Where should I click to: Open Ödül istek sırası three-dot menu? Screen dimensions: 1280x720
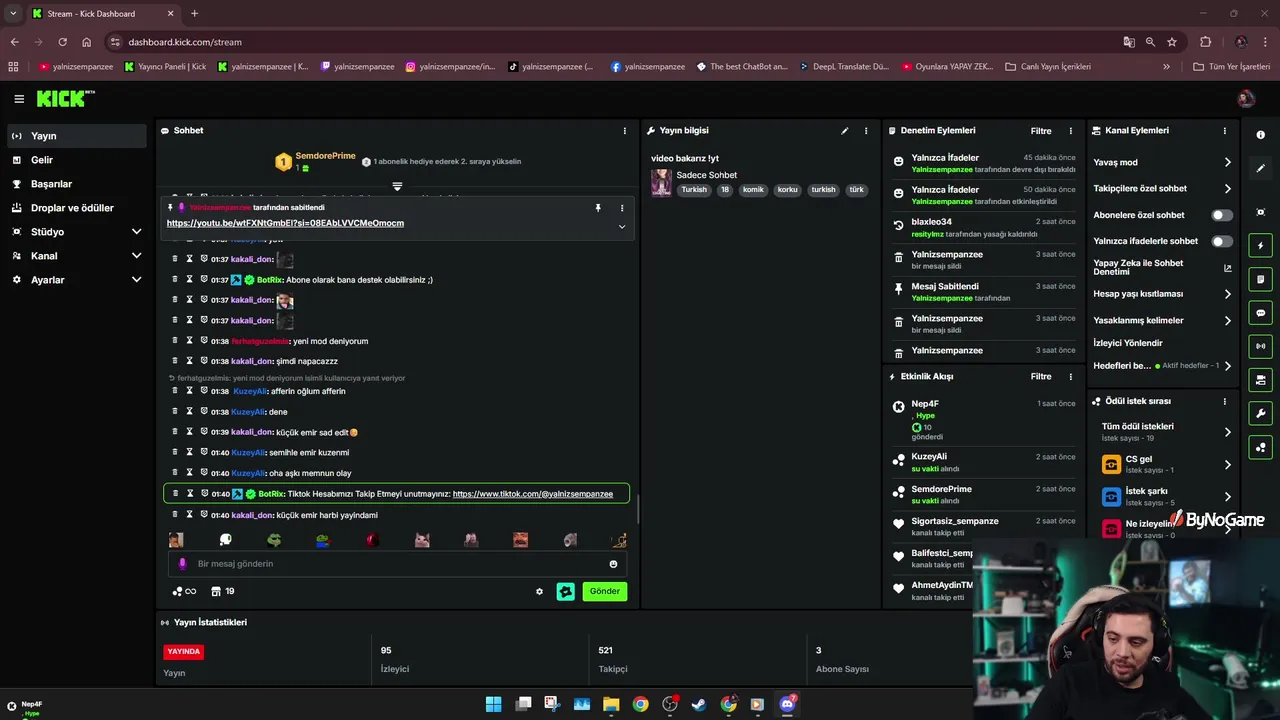pyautogui.click(x=1224, y=401)
